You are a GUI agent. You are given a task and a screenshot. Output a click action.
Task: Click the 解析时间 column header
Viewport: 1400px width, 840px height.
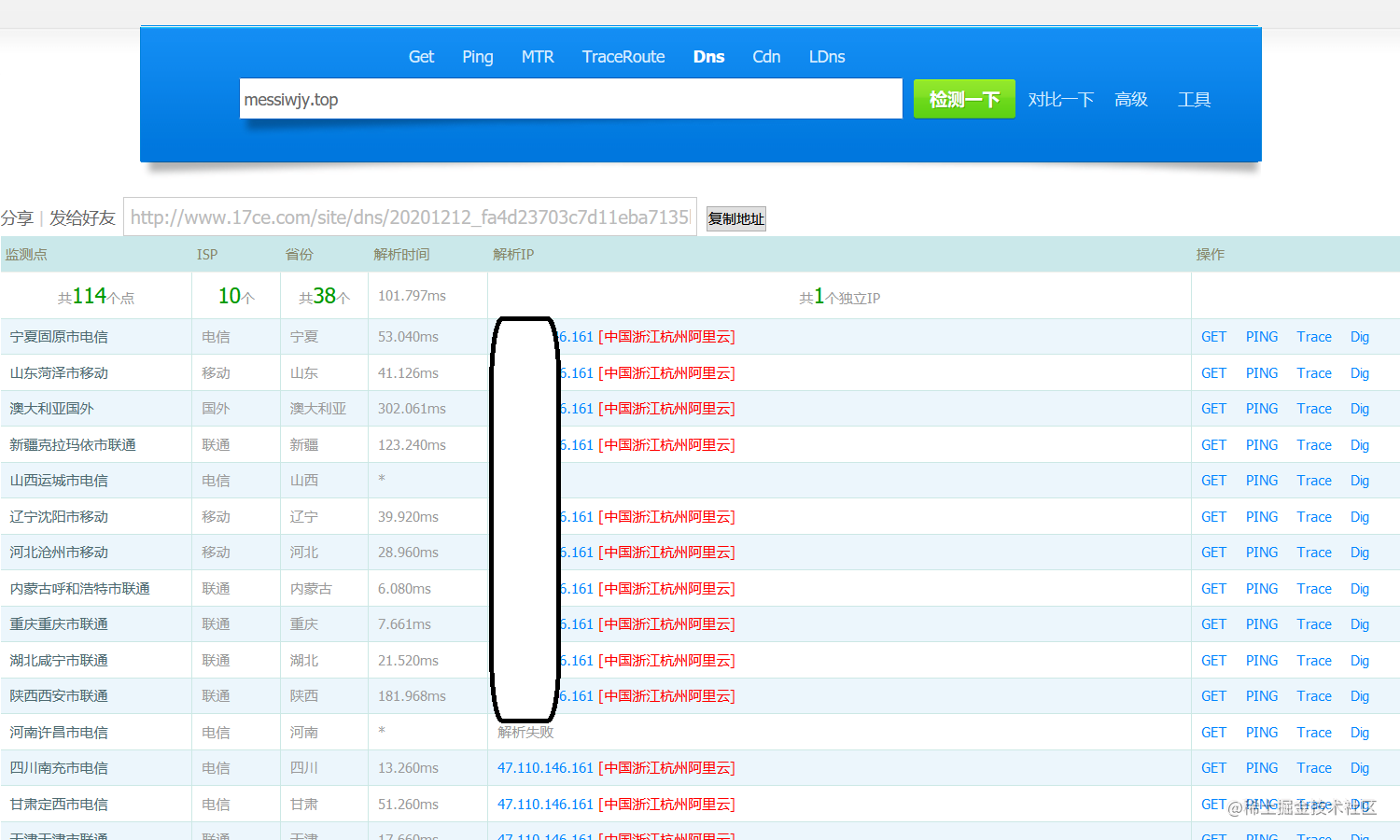click(x=401, y=254)
